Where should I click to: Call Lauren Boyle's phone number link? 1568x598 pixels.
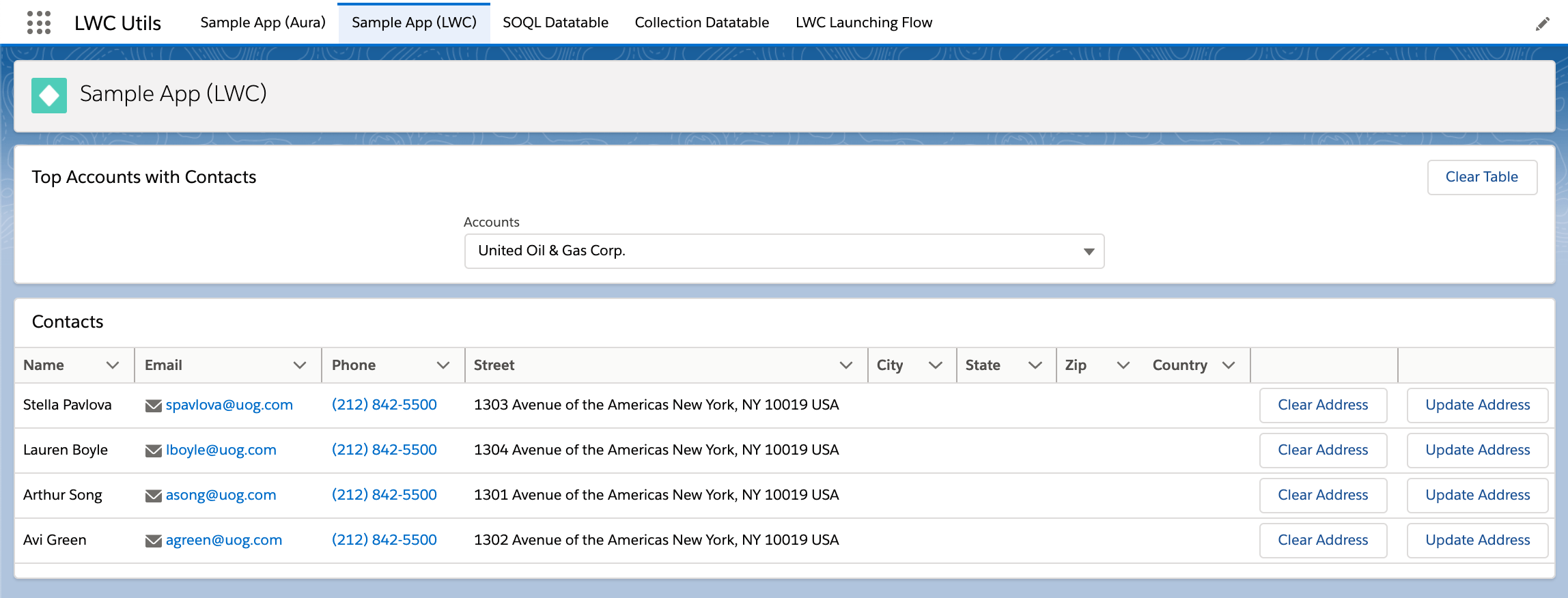(x=384, y=450)
